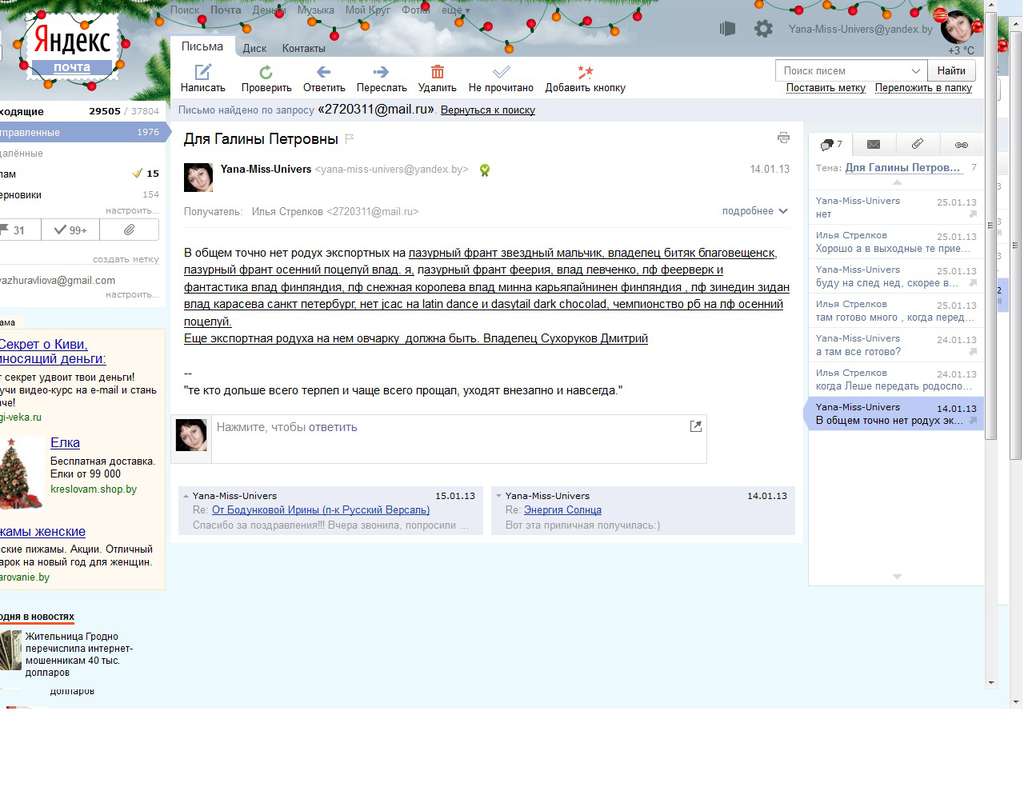1024x787 pixels.
Task: Open Деньги in top navigation
Action: pos(269,10)
